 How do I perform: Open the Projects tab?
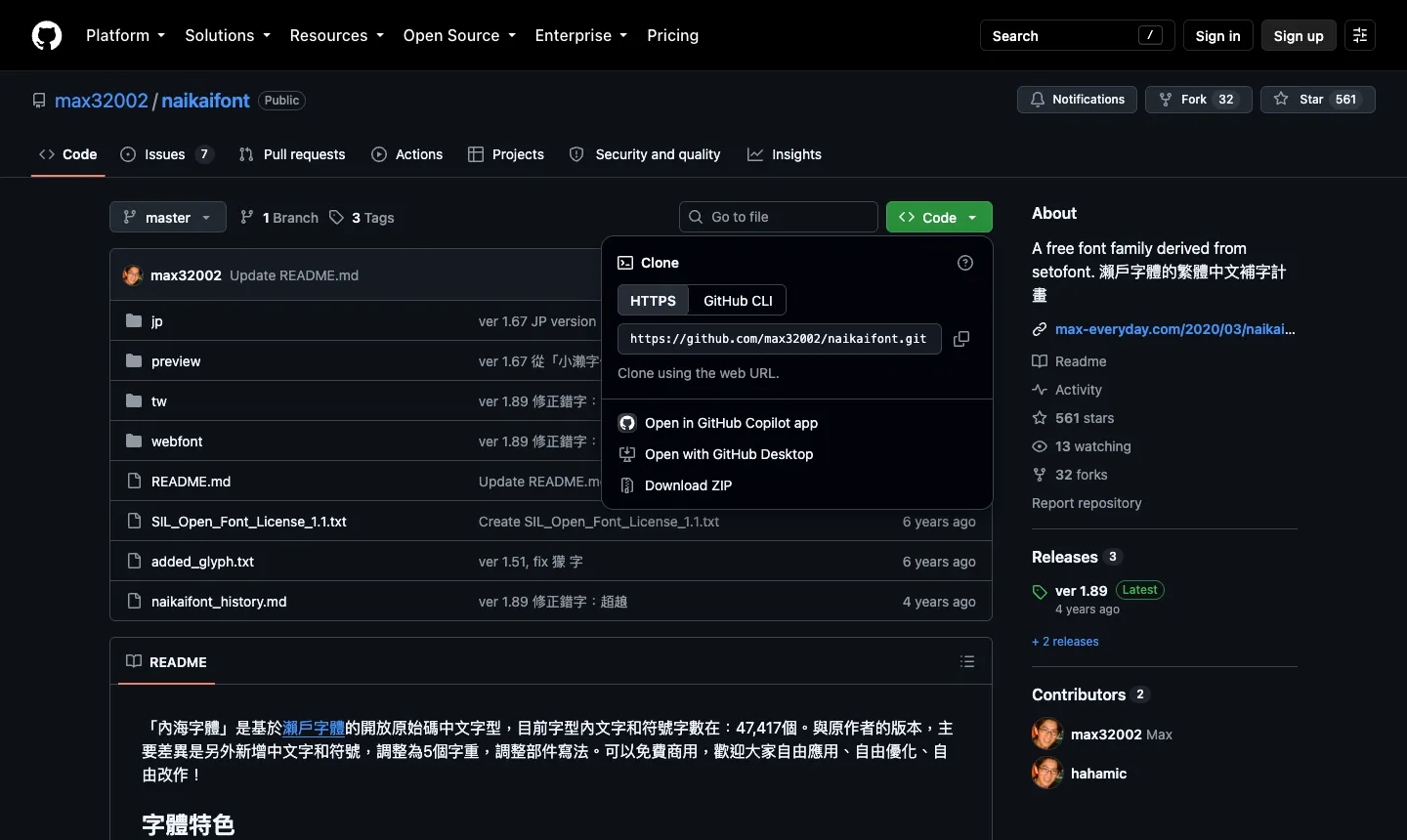506,154
